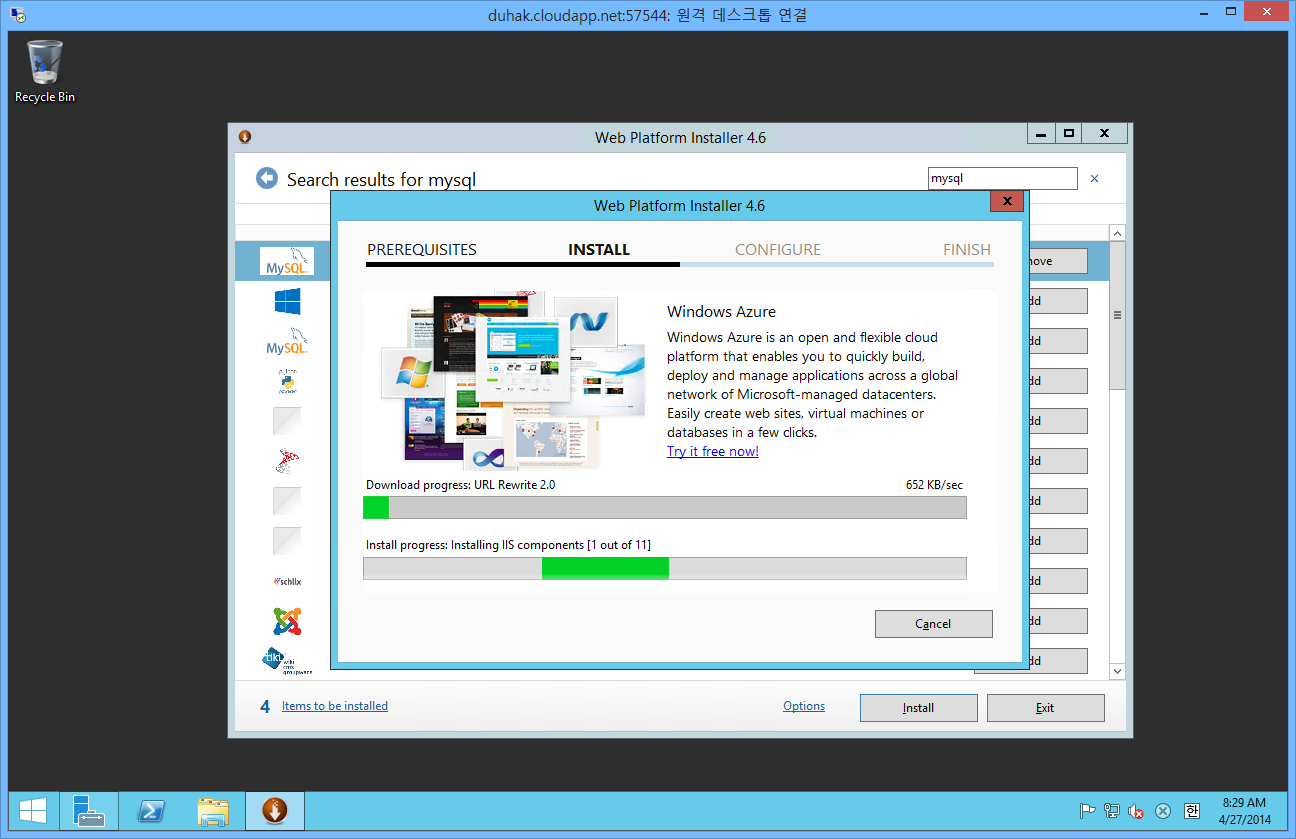Click the INSTALL step tab
Viewport: 1296px width, 839px height.
point(599,250)
